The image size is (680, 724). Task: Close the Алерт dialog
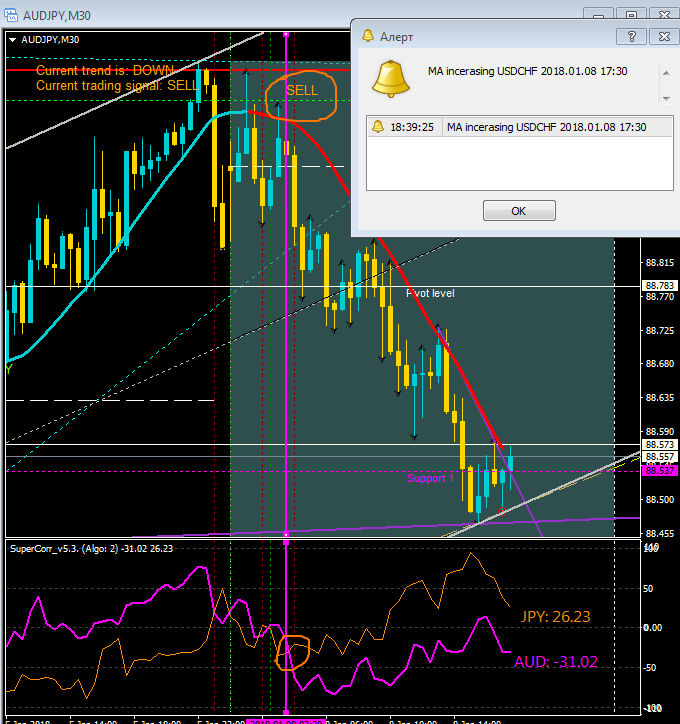(664, 36)
